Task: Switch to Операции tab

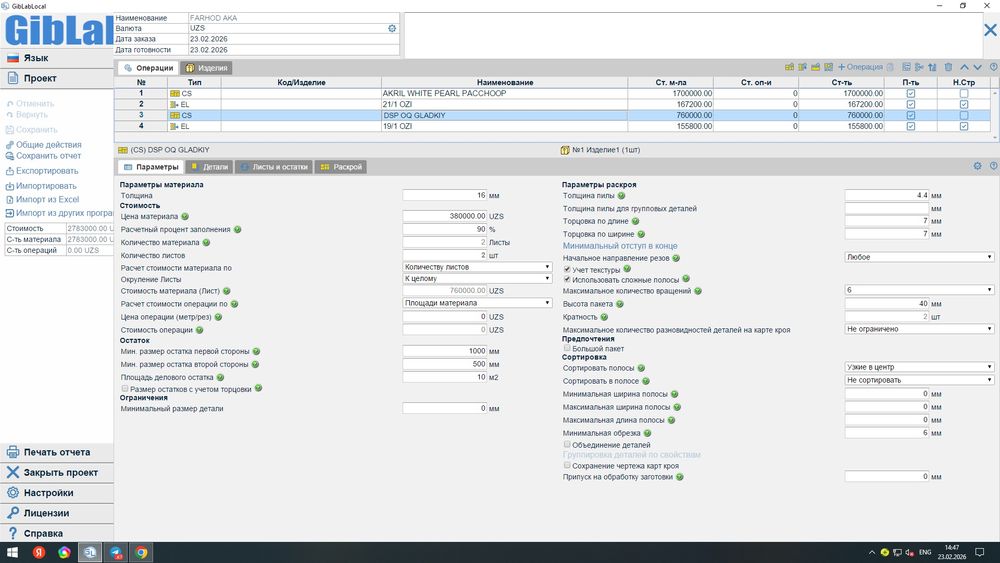Action: pyautogui.click(x=147, y=68)
